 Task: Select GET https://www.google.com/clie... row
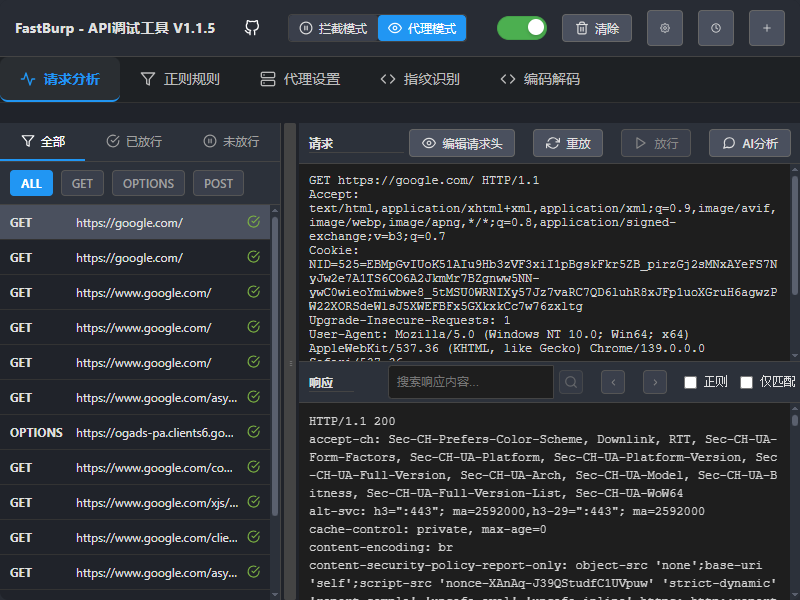[x=135, y=537]
